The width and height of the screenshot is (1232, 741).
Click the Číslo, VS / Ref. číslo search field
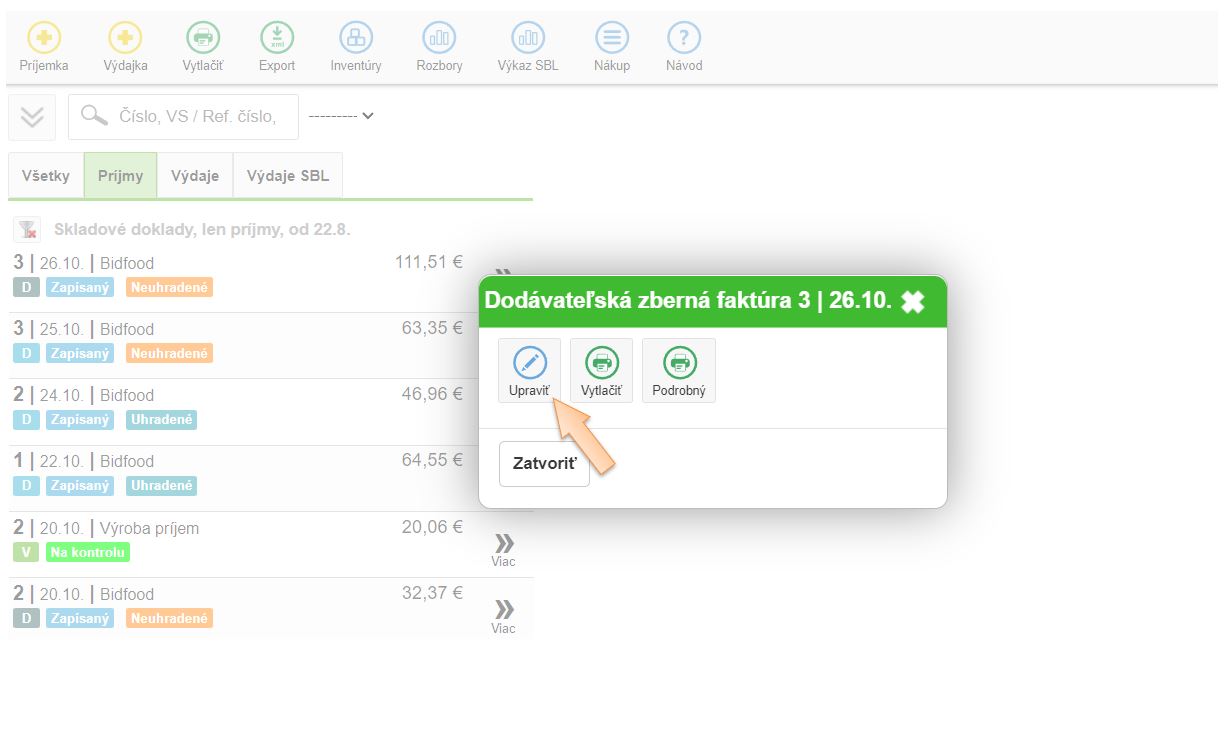196,117
